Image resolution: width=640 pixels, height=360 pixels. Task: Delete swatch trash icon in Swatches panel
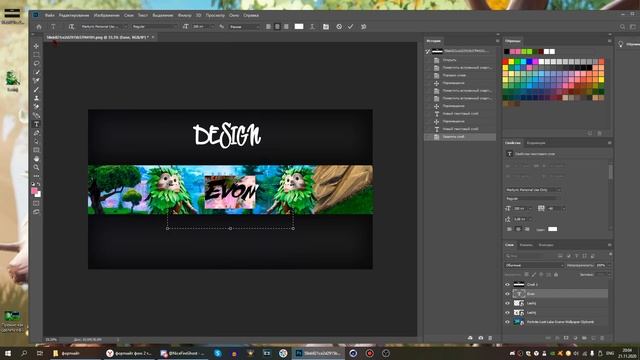(599, 133)
